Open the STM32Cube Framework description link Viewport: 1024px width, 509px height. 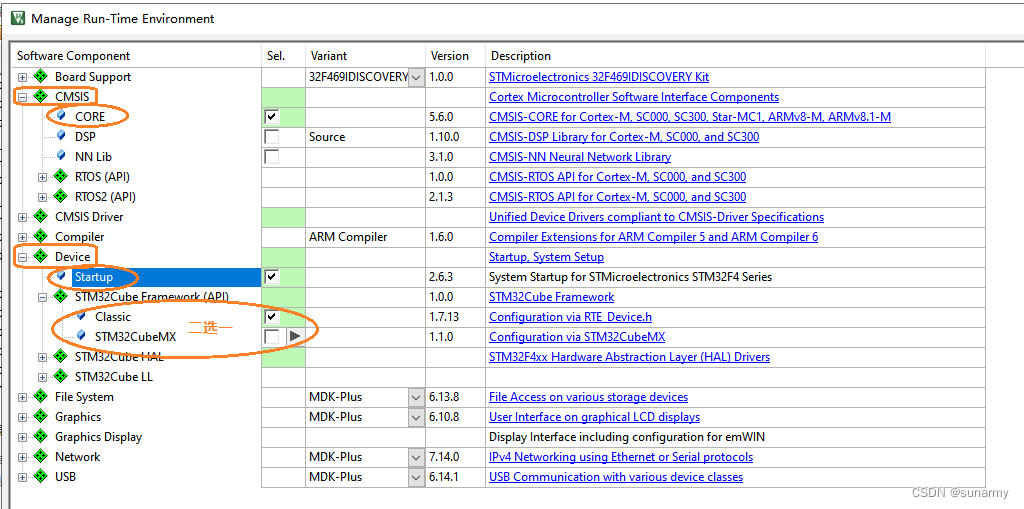coord(552,297)
